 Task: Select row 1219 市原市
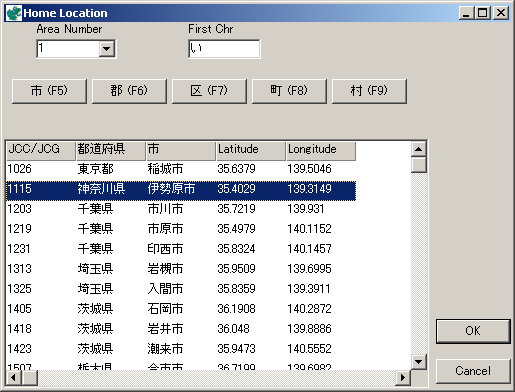(x=181, y=229)
